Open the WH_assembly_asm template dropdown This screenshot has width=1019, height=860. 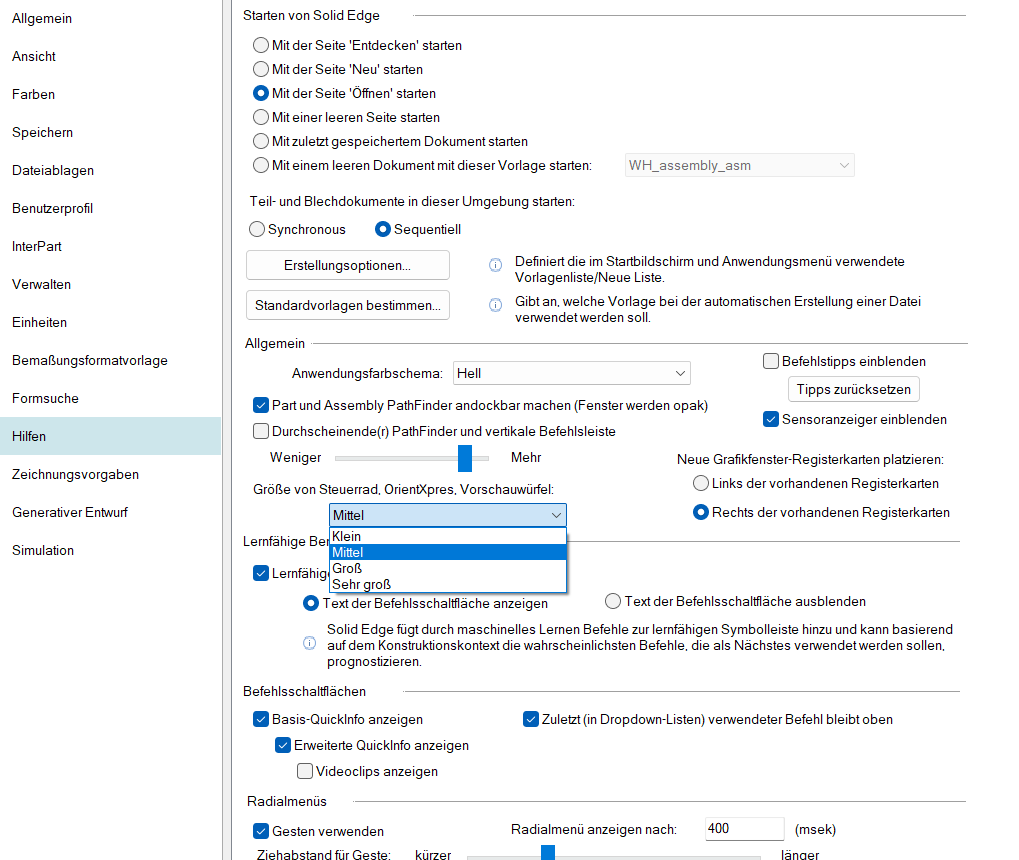pos(740,165)
